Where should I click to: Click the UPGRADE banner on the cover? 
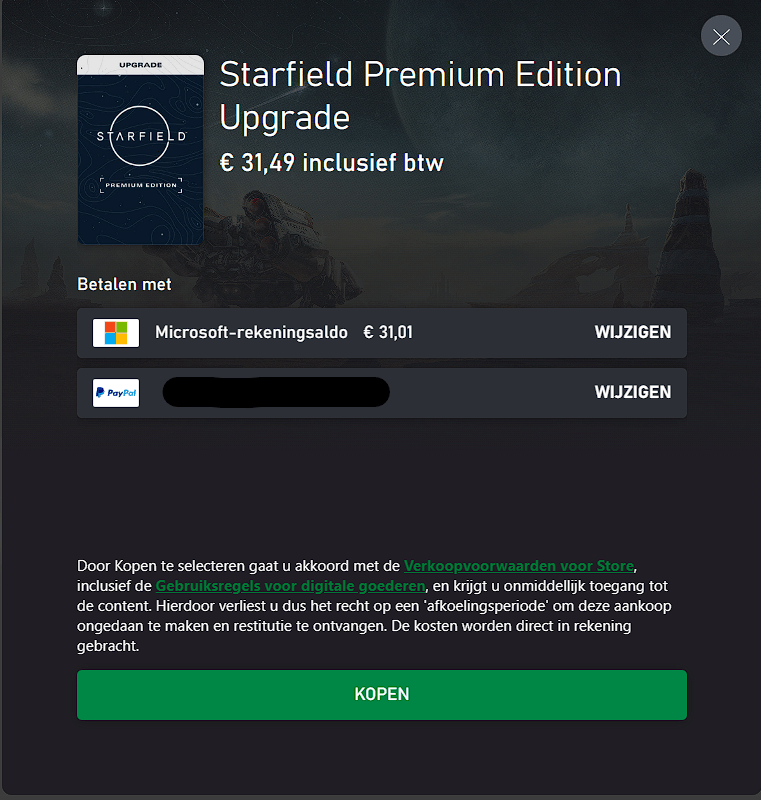[141, 65]
